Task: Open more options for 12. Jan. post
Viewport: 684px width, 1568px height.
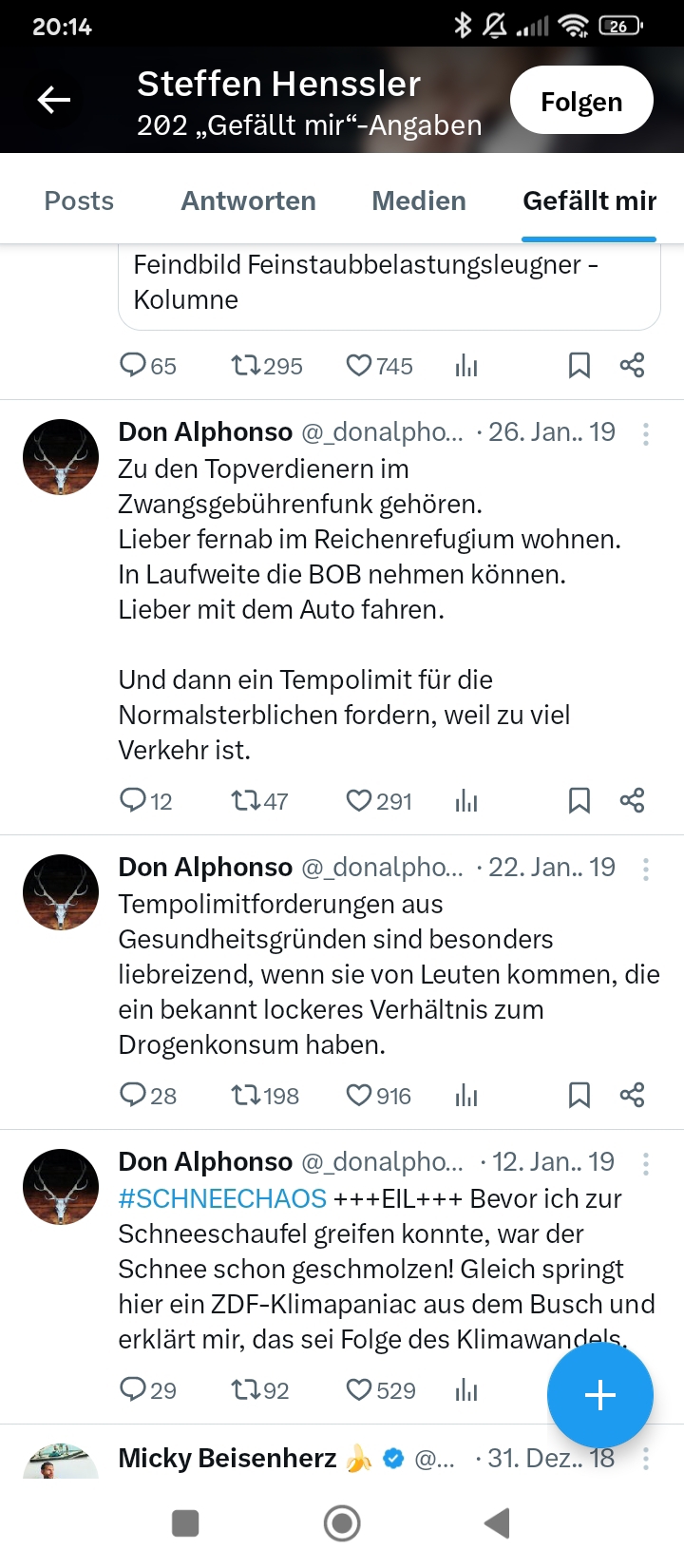Action: click(x=646, y=1164)
